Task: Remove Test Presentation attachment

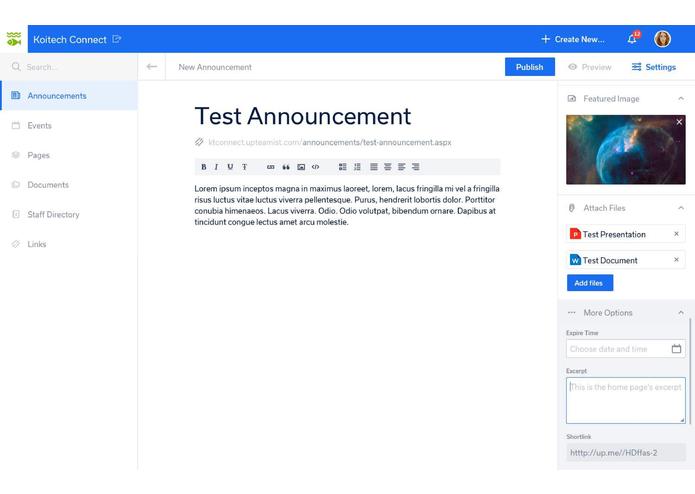Action: 676,234
